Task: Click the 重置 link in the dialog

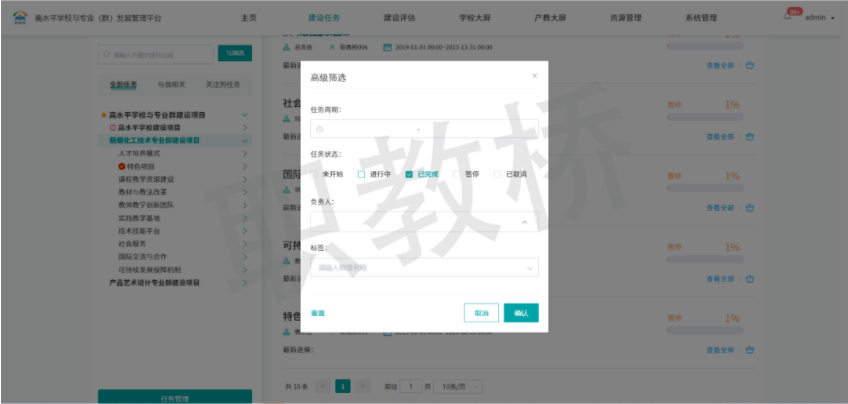Action: [x=318, y=313]
